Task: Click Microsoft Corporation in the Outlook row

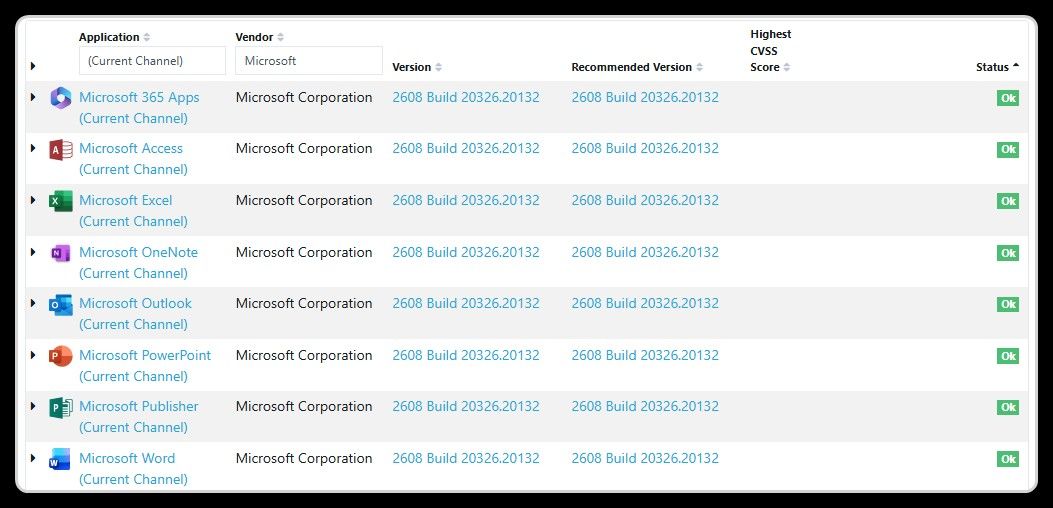Action: coord(304,303)
